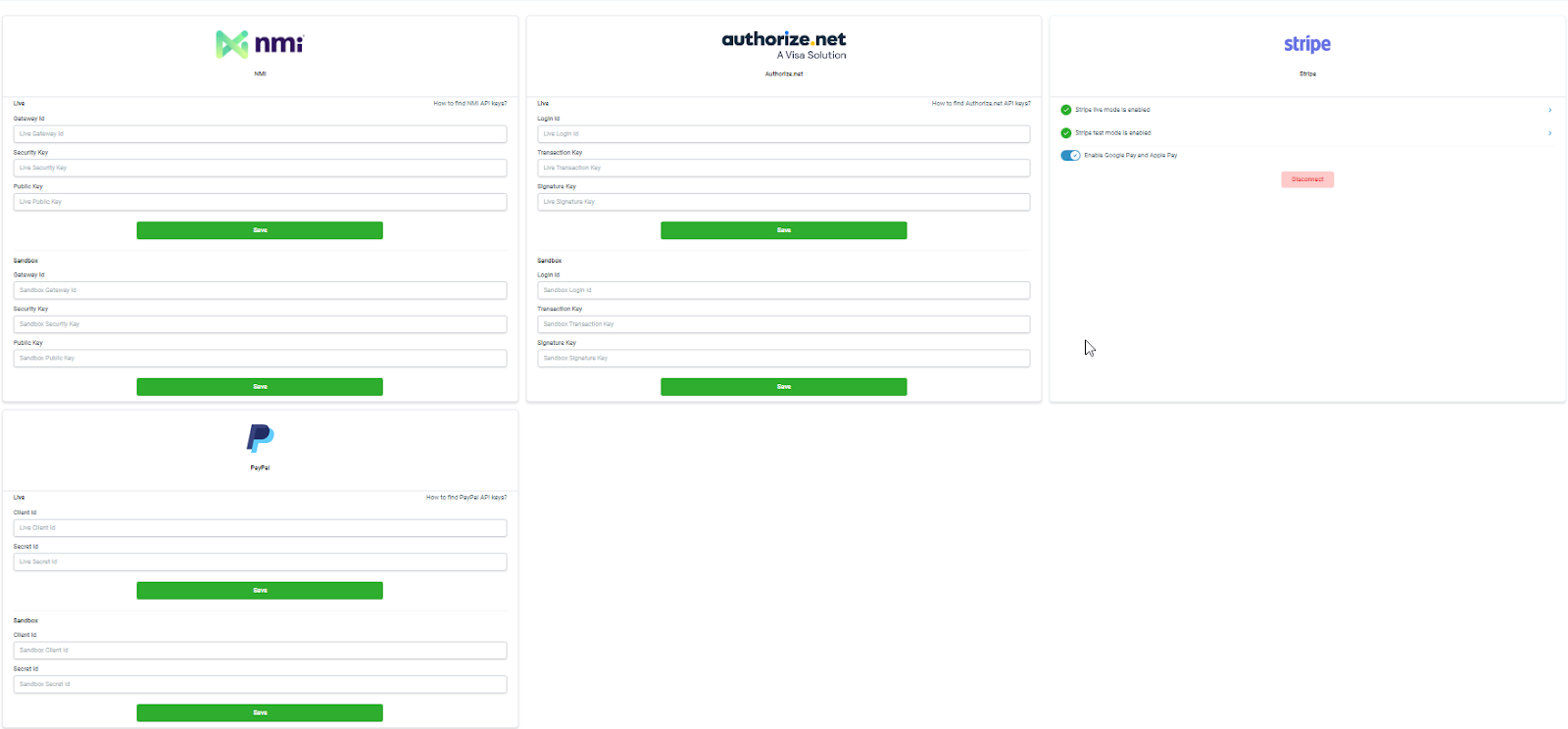Disable Google Pay and Apple Pay toggle
The width and height of the screenshot is (1568, 729).
[x=1070, y=156]
